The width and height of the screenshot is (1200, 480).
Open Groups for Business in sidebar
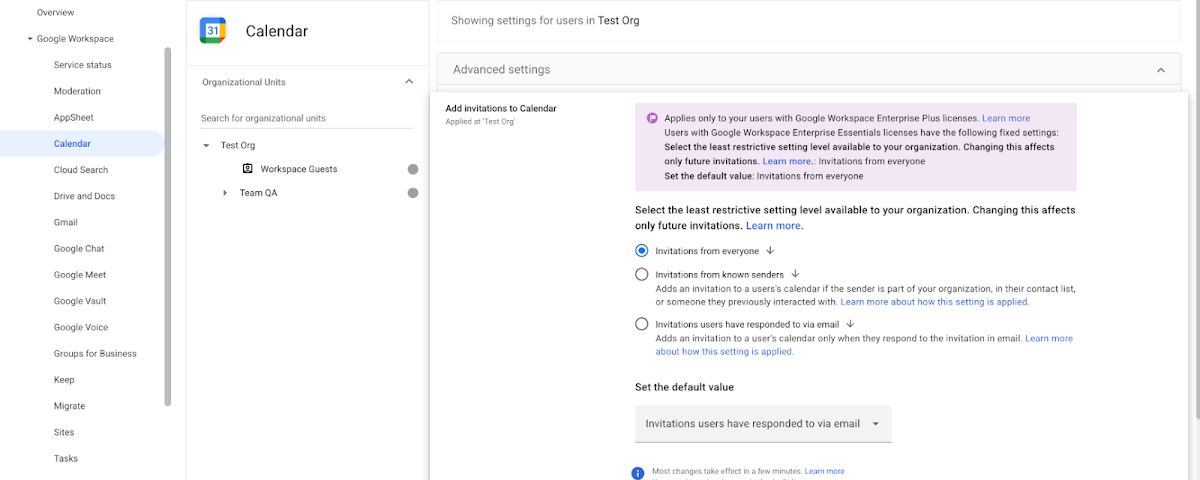[95, 353]
